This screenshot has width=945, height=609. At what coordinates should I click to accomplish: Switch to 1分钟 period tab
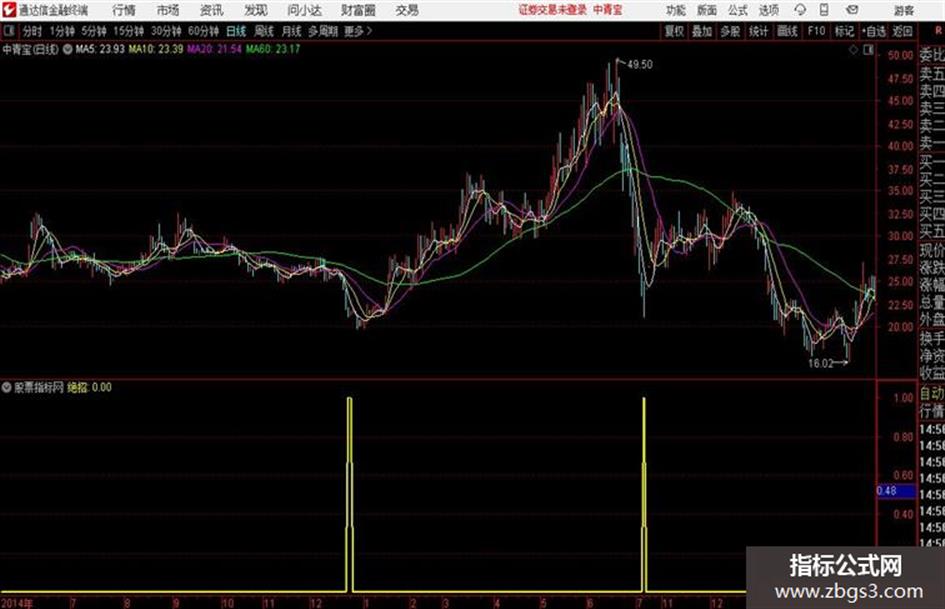pyautogui.click(x=62, y=31)
